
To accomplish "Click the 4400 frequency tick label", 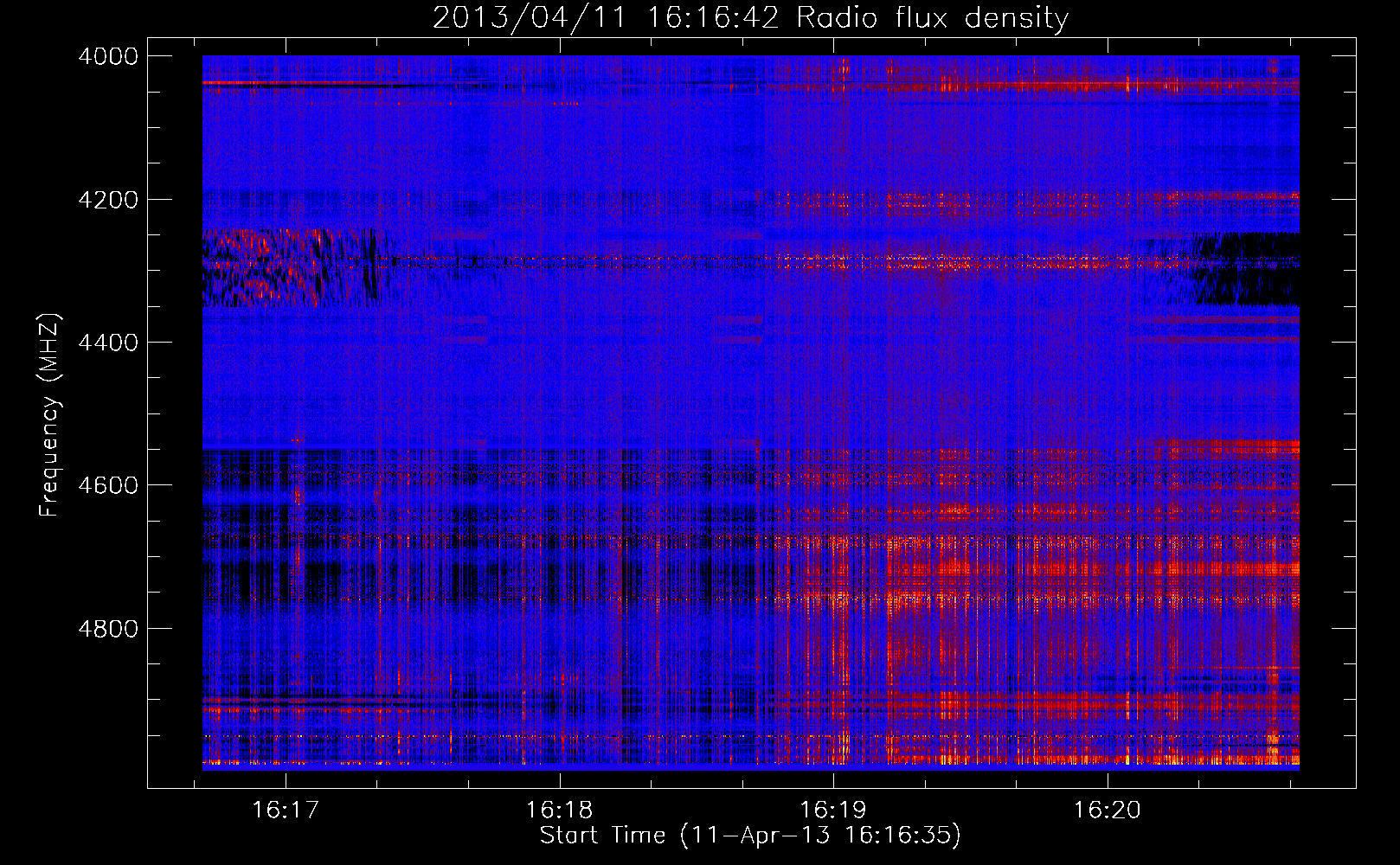I will click(x=108, y=343).
